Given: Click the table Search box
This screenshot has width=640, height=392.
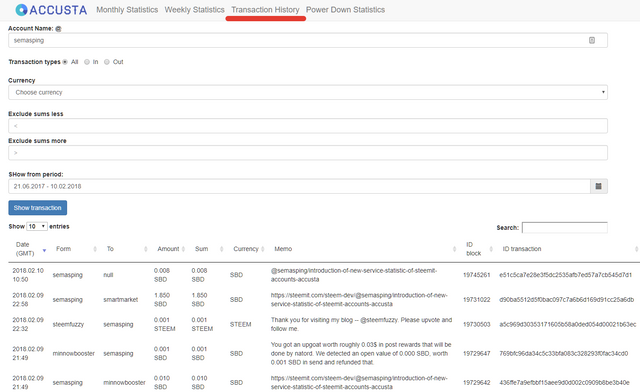Looking at the screenshot, I should (x=564, y=227).
